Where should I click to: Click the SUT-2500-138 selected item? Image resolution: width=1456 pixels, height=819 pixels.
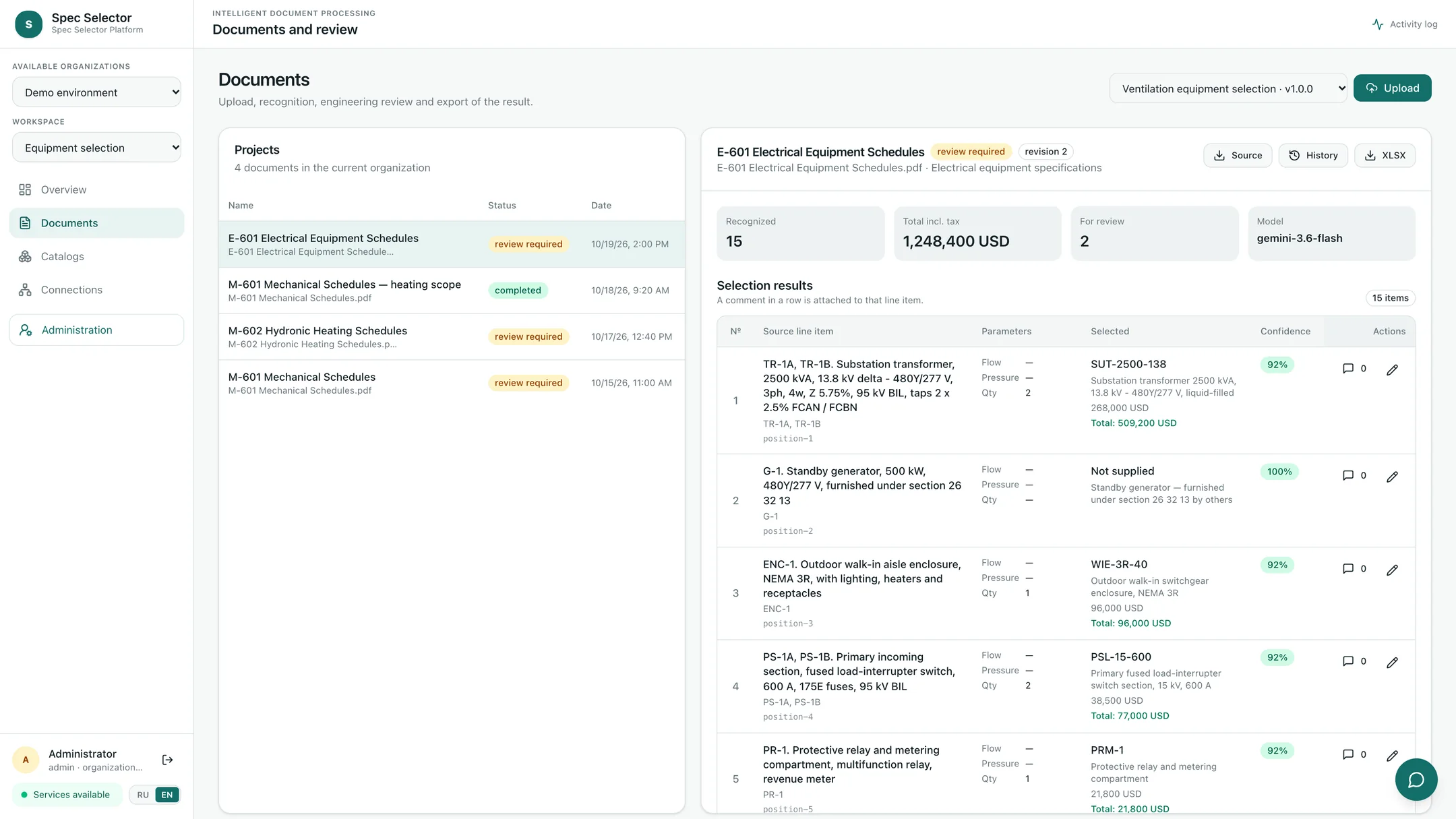1128,364
